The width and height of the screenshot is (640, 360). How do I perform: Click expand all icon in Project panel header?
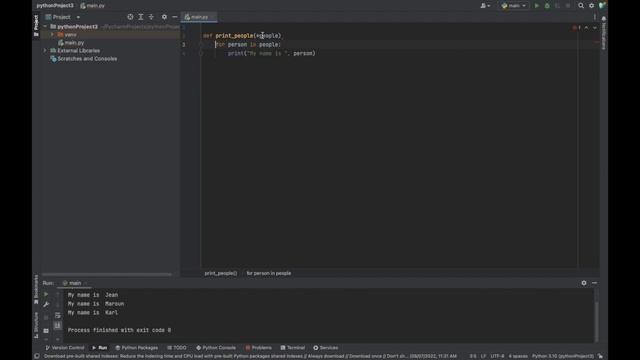(141, 17)
